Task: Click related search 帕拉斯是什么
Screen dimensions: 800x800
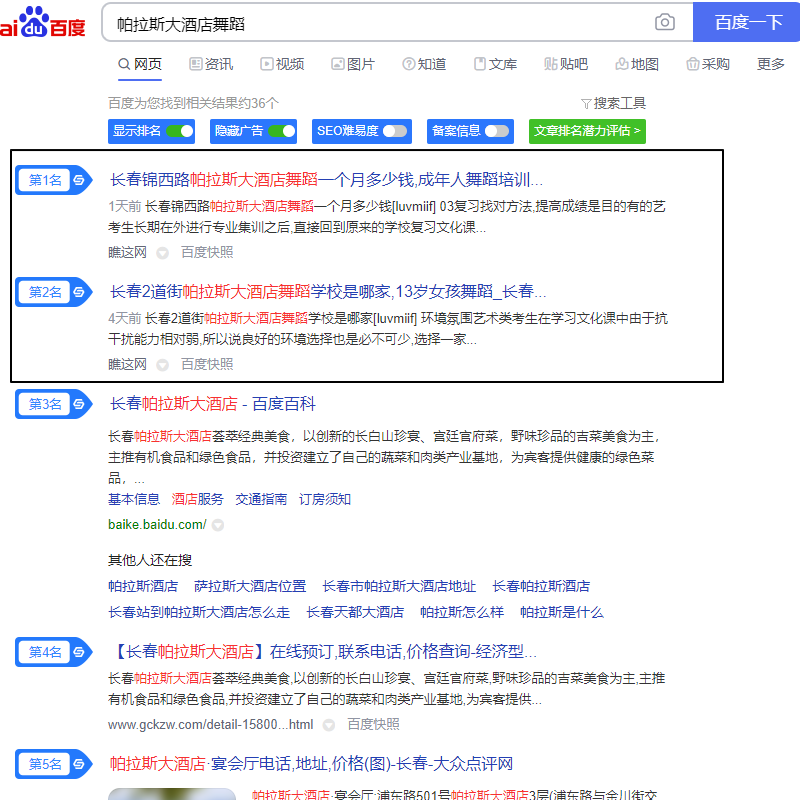Action: tap(562, 612)
